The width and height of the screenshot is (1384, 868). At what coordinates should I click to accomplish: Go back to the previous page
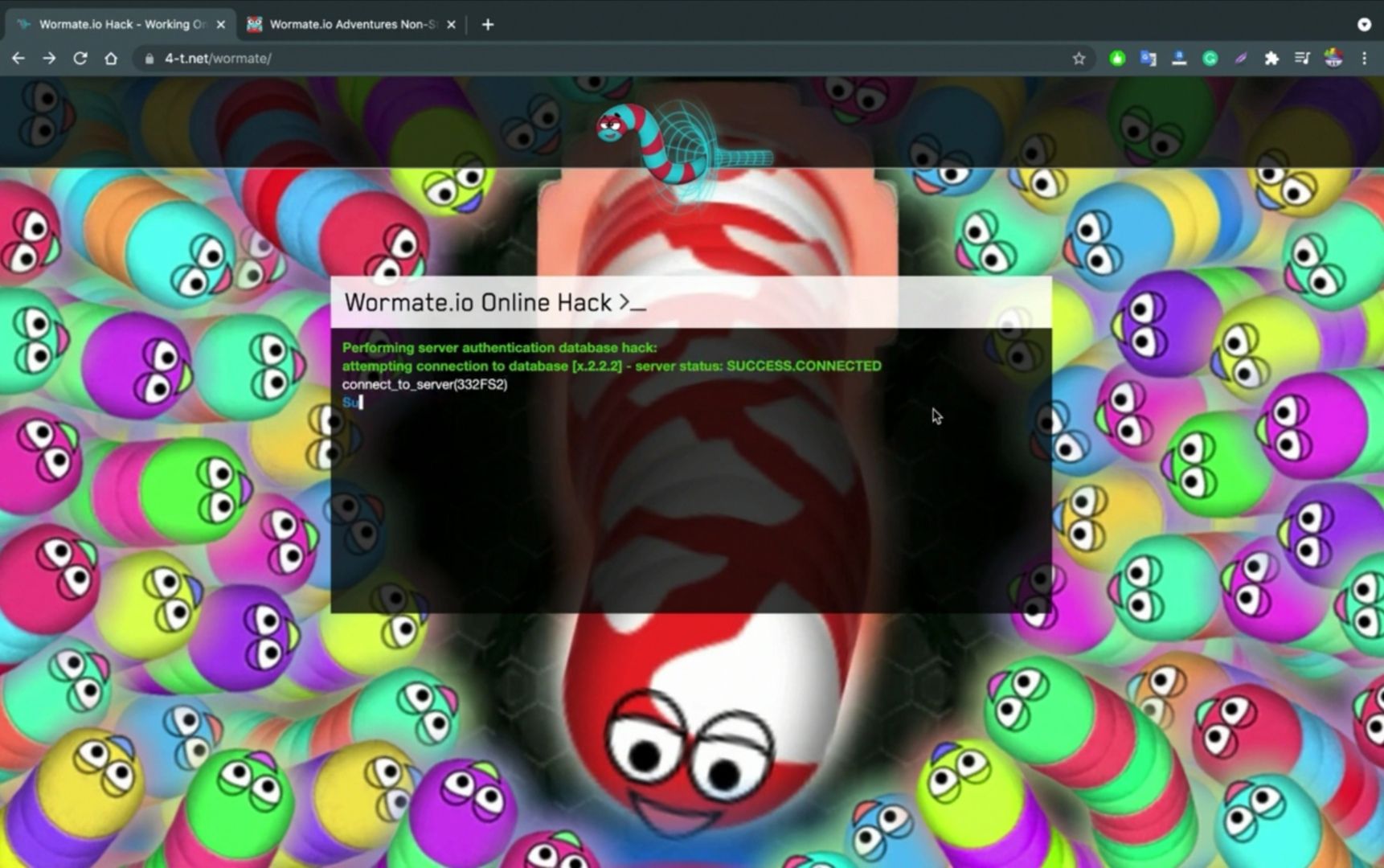point(18,58)
